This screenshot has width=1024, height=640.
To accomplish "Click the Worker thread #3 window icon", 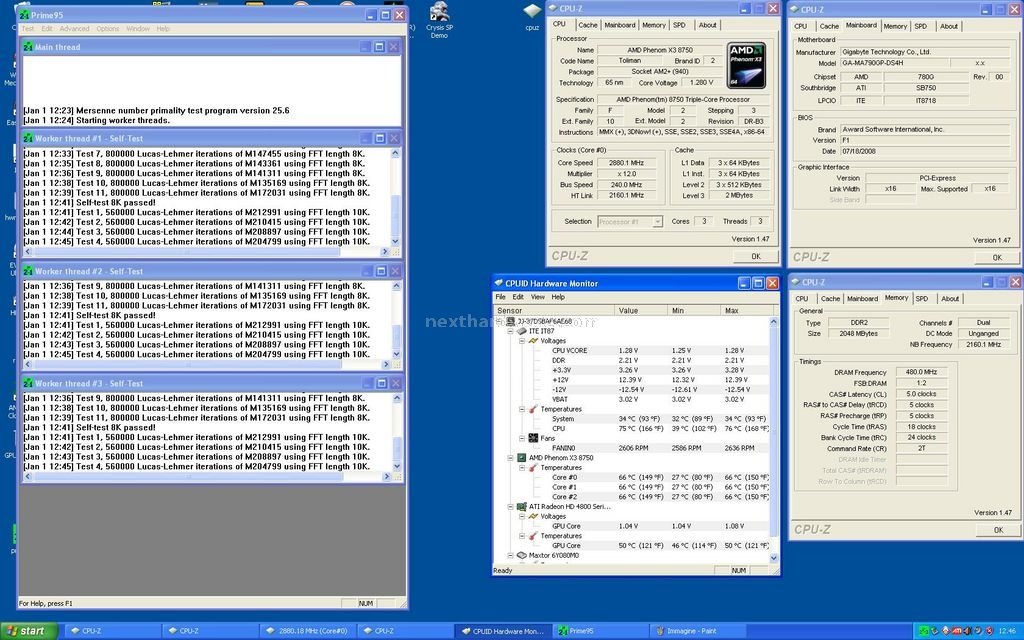I will (x=28, y=383).
